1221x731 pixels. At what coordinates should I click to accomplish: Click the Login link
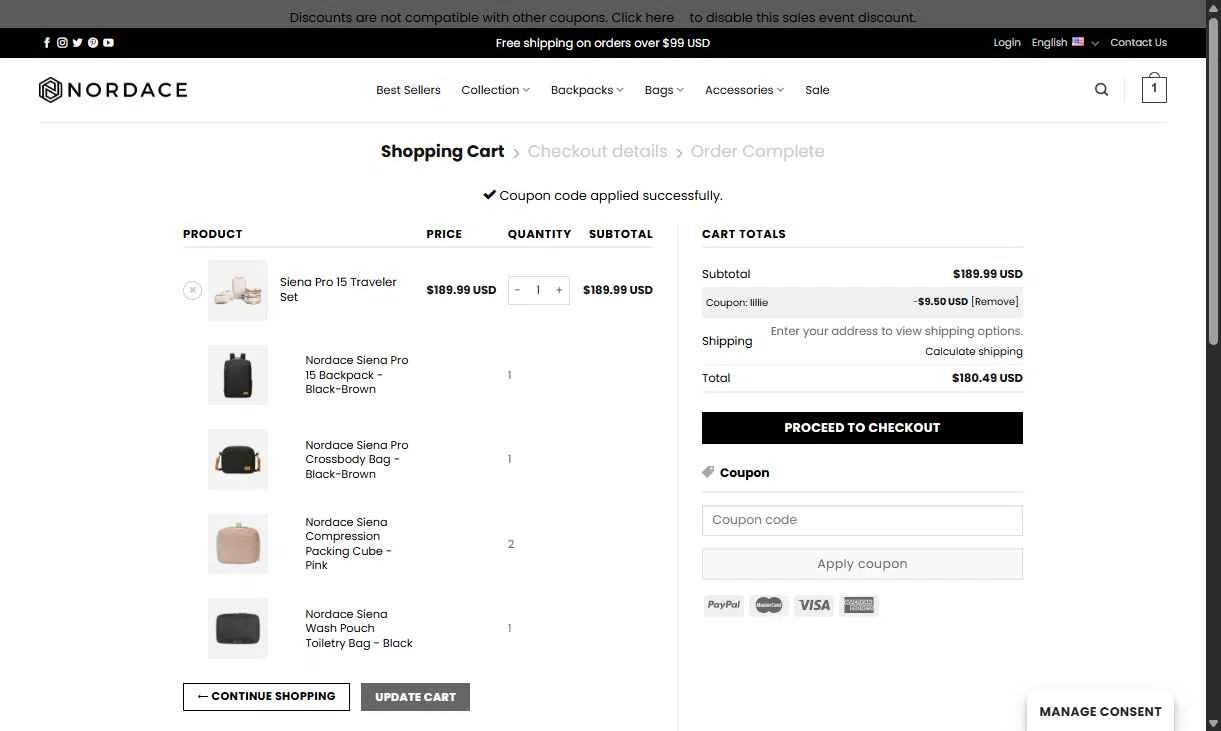click(1007, 43)
